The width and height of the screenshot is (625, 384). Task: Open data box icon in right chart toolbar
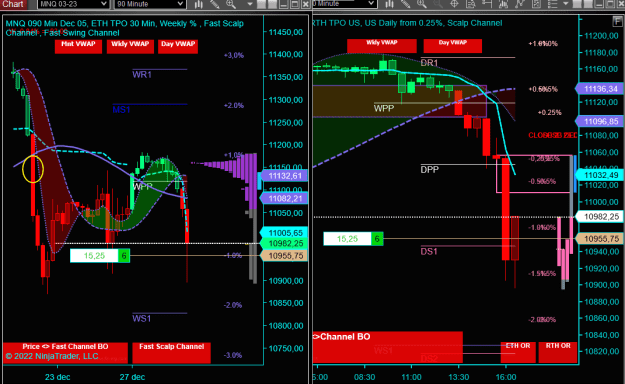[470, 4]
